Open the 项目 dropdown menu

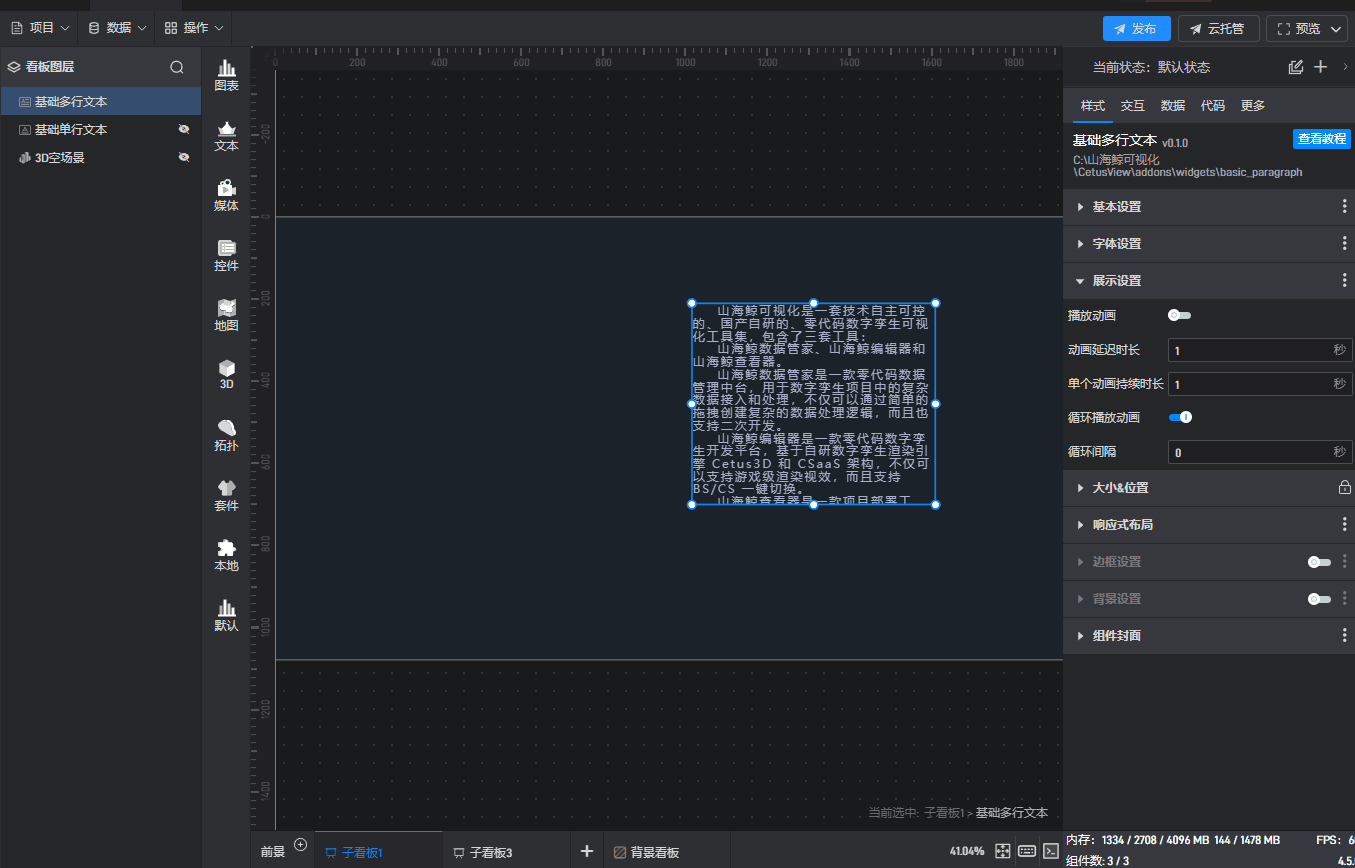(x=40, y=28)
